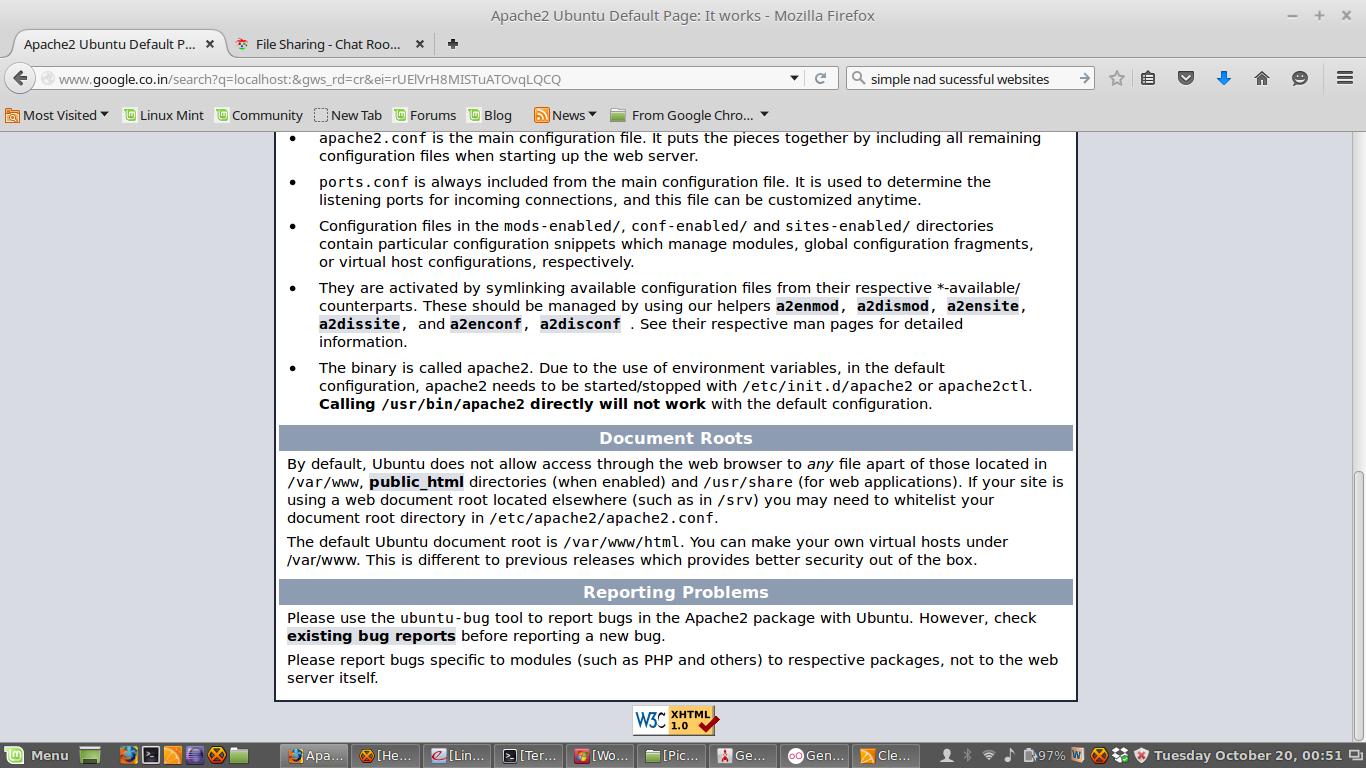
Task: Open the Downloads arrow icon
Action: click(1224, 78)
